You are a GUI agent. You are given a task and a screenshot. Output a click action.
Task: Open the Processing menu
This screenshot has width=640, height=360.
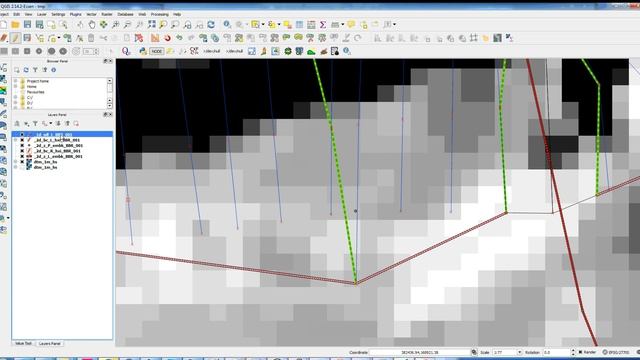coord(160,14)
